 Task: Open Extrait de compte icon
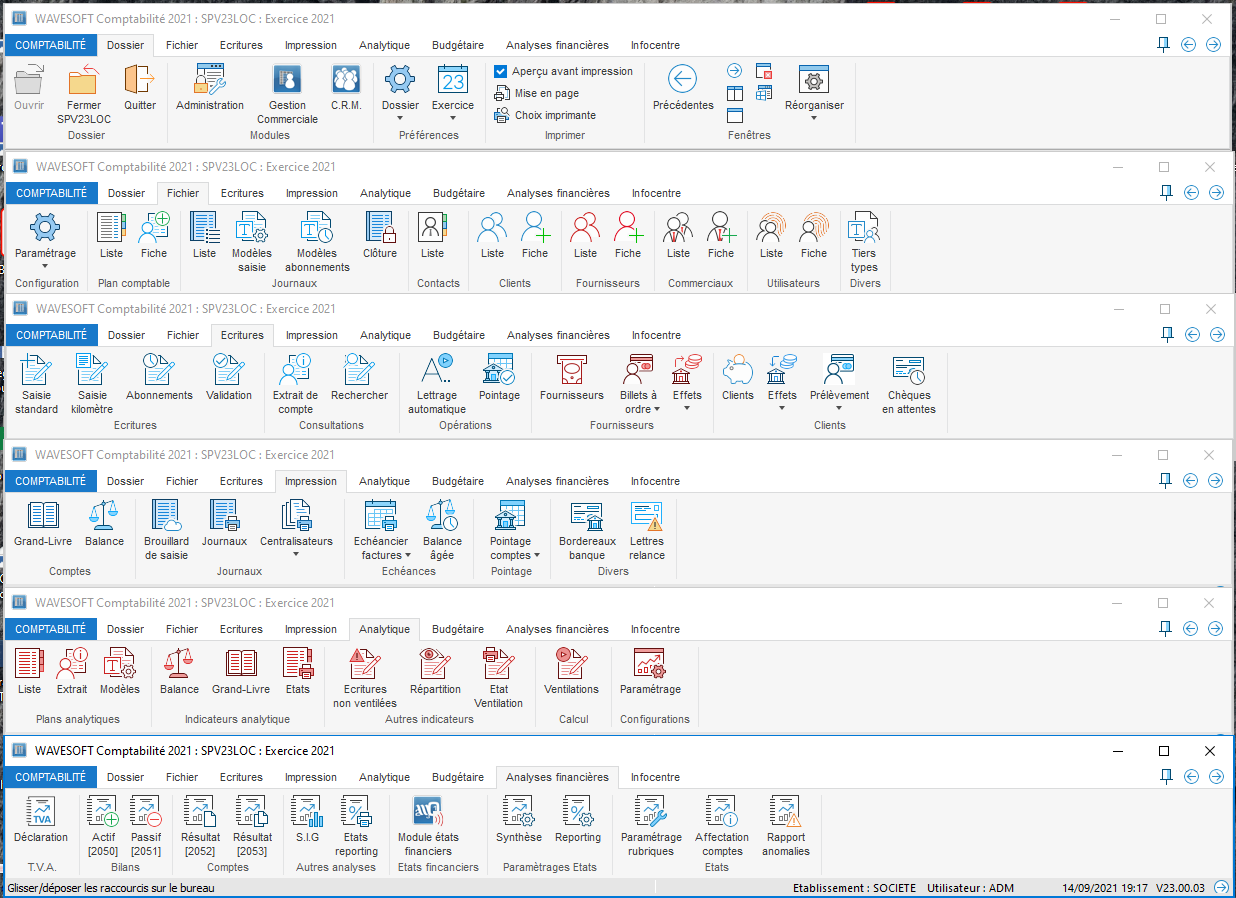[295, 370]
